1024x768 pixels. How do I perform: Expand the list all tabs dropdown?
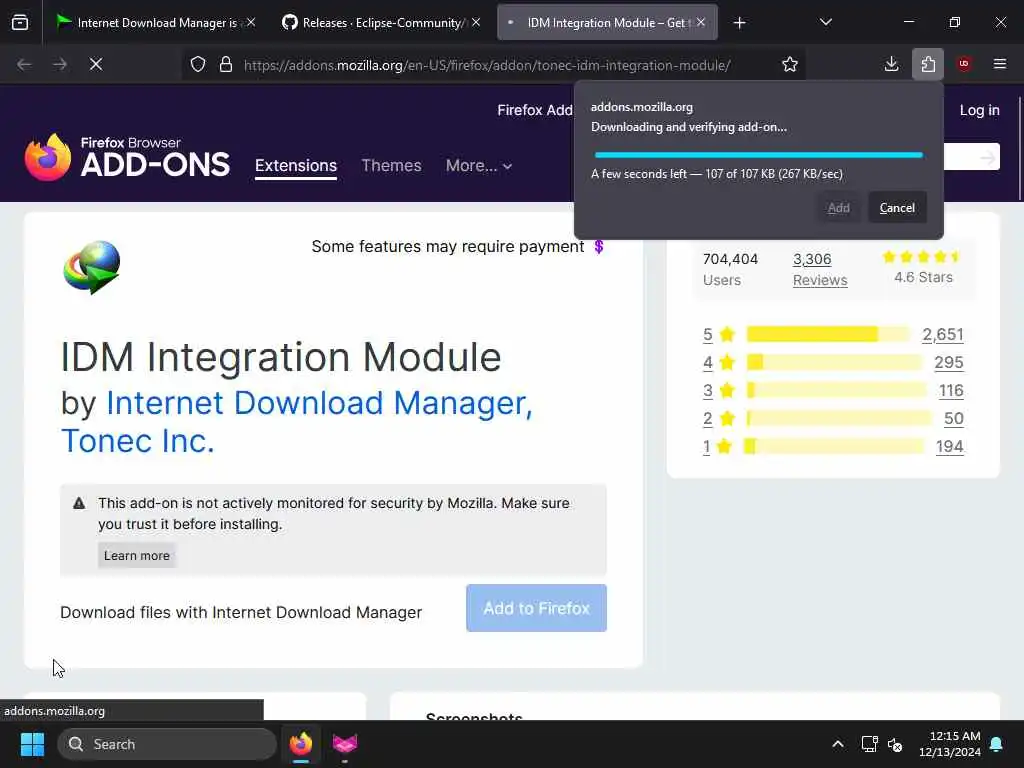pyautogui.click(x=825, y=23)
